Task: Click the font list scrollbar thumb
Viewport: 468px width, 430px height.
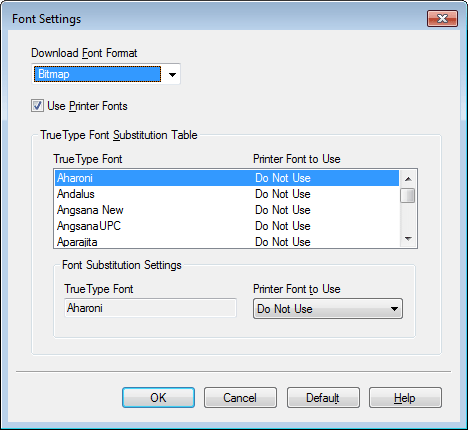Action: click(408, 195)
